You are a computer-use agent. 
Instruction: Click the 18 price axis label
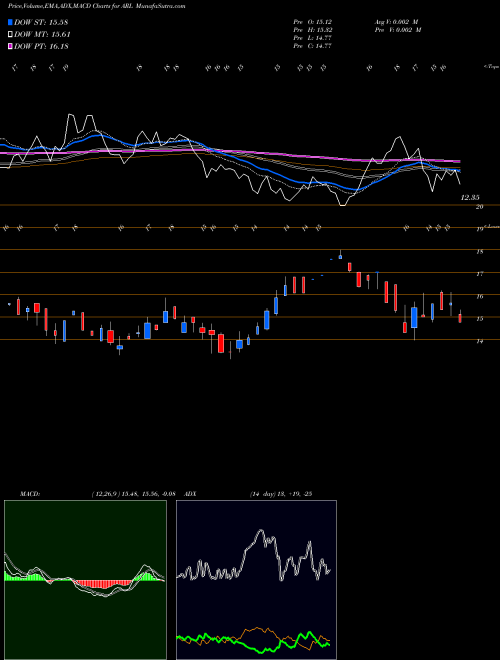tap(479, 252)
